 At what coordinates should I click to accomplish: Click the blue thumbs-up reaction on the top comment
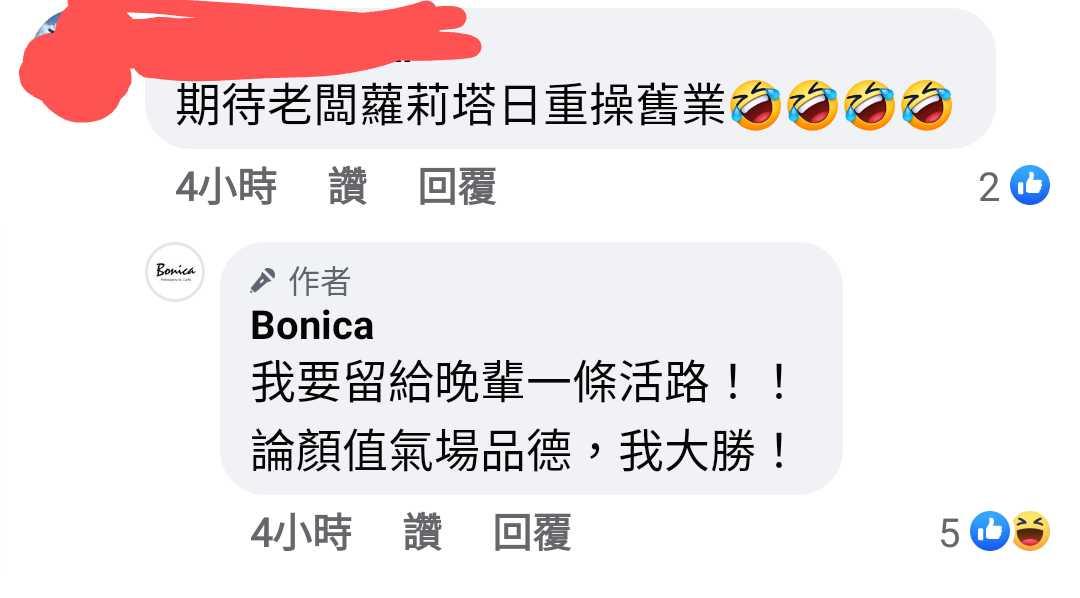click(1030, 186)
